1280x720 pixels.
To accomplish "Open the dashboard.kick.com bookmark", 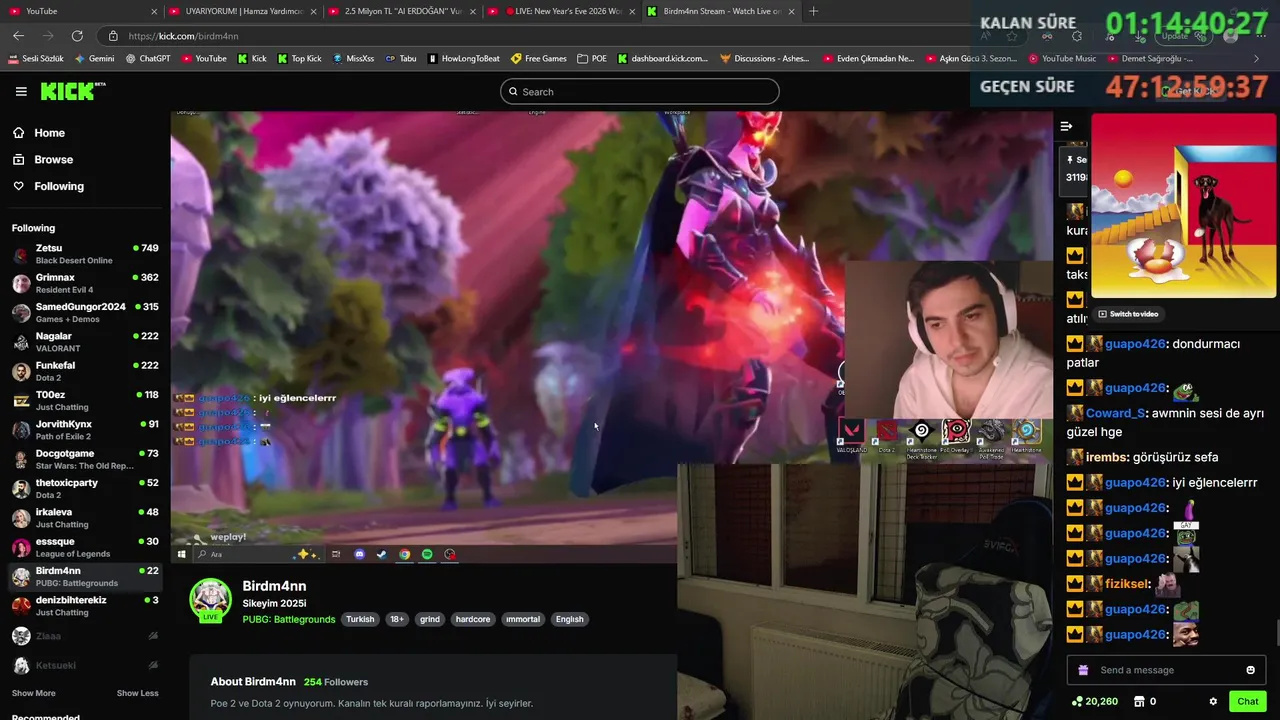I will (663, 59).
